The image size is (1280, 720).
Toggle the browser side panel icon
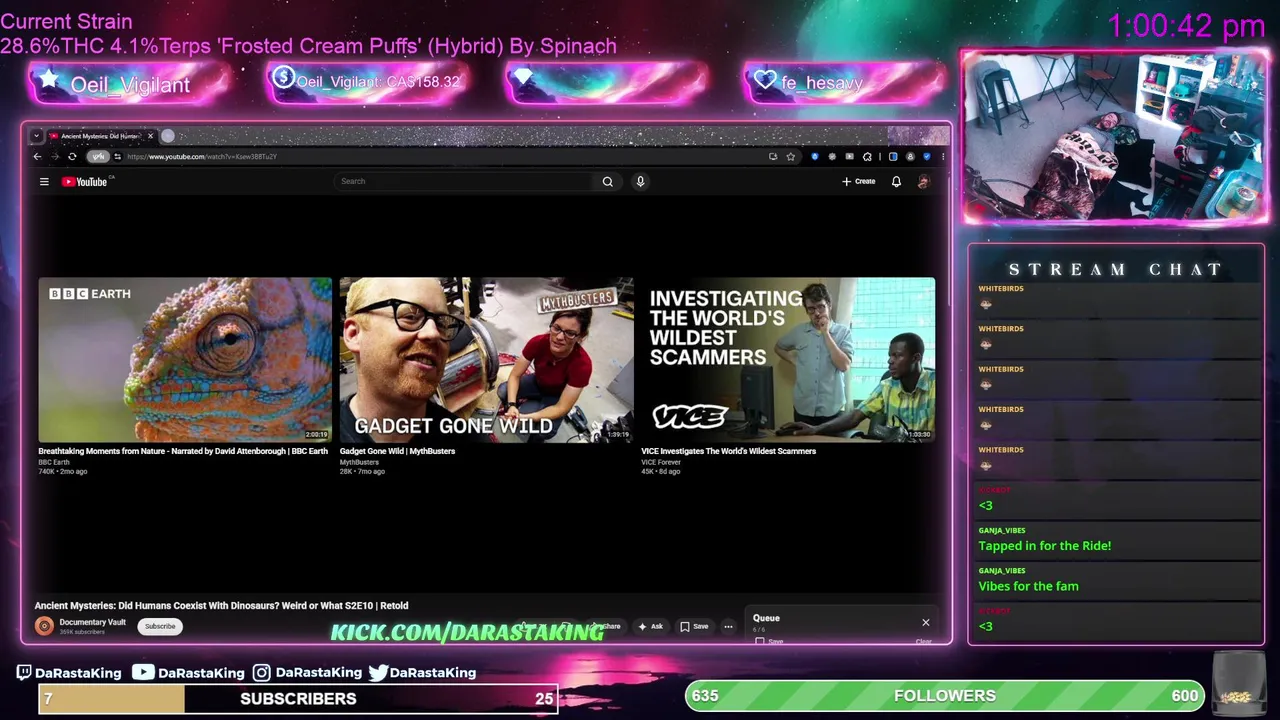click(893, 156)
